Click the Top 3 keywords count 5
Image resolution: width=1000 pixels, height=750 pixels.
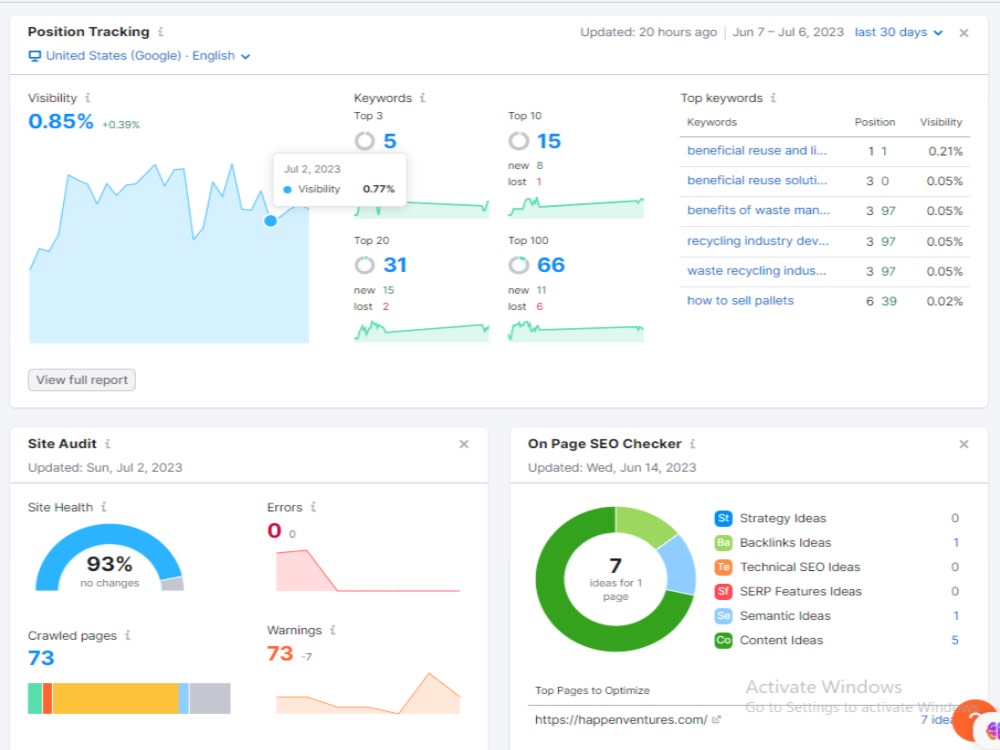[x=390, y=141]
